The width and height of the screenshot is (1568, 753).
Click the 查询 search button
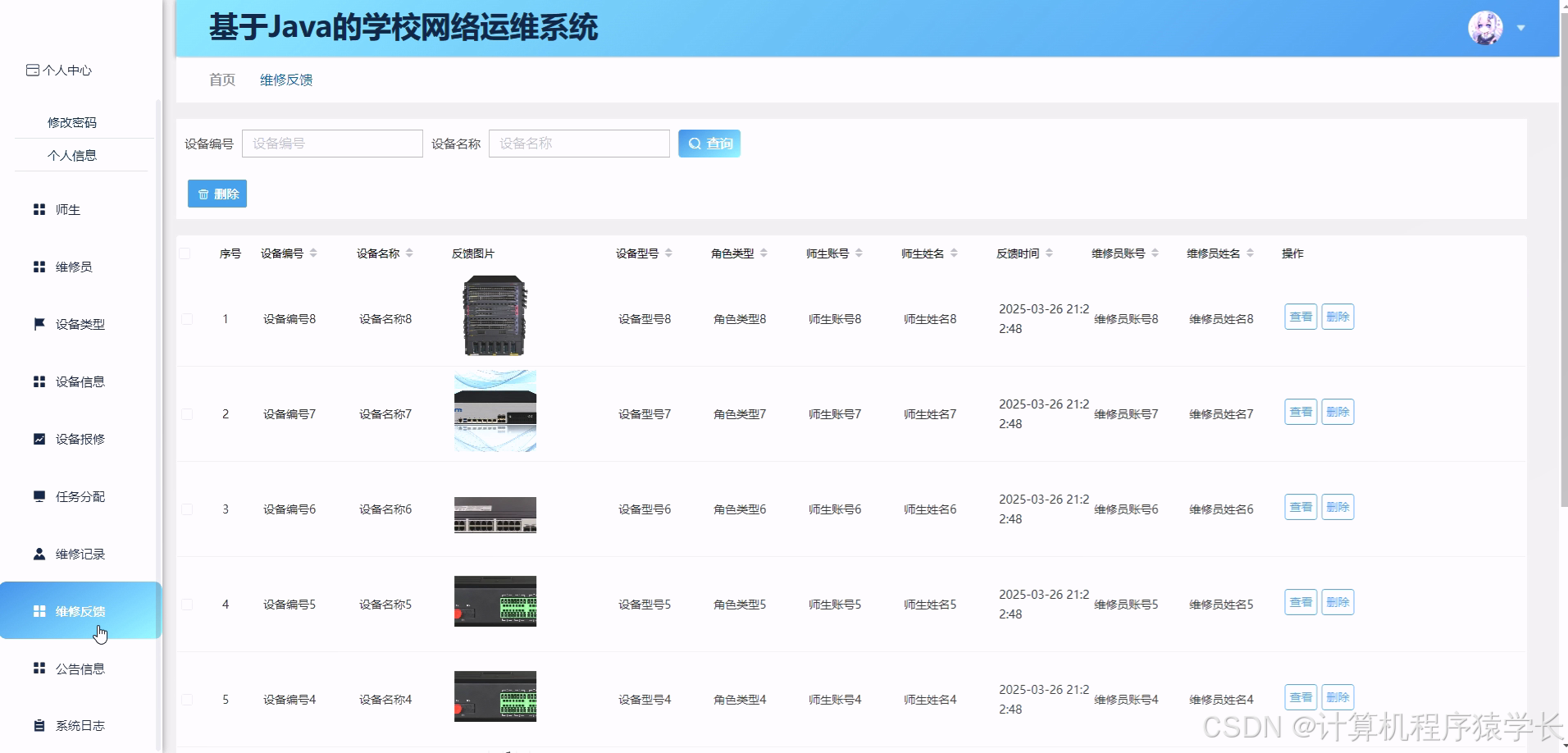pos(709,143)
